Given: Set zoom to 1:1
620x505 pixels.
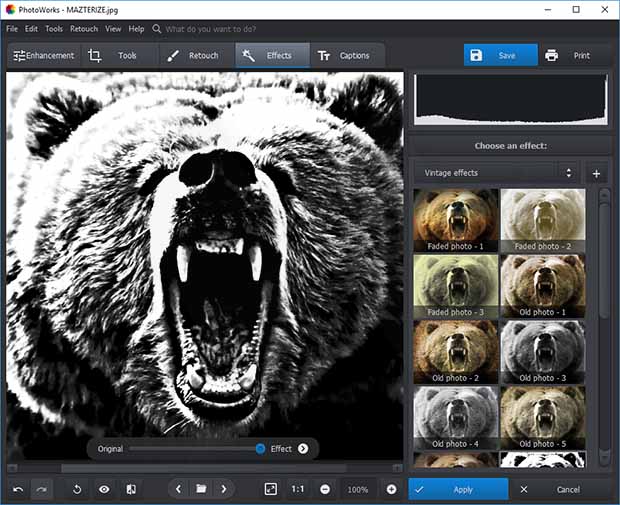Looking at the screenshot, I should click(298, 489).
